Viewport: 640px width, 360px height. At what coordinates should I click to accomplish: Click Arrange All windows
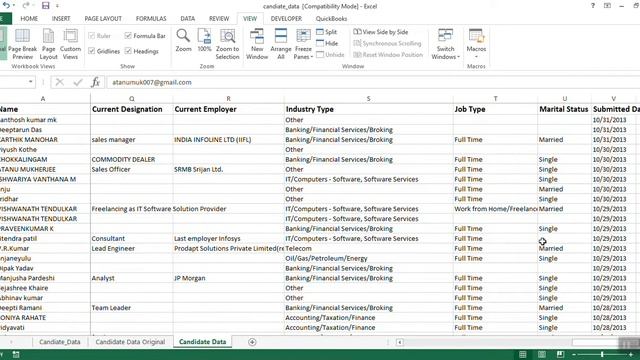pos(281,44)
